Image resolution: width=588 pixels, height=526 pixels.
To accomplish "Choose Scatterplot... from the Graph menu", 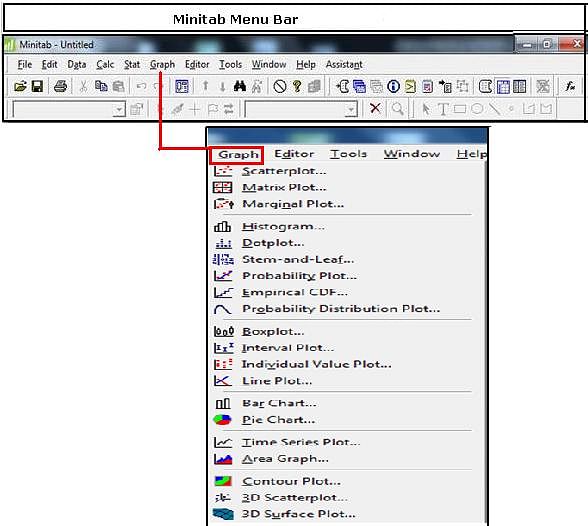I will pyautogui.click(x=284, y=171).
